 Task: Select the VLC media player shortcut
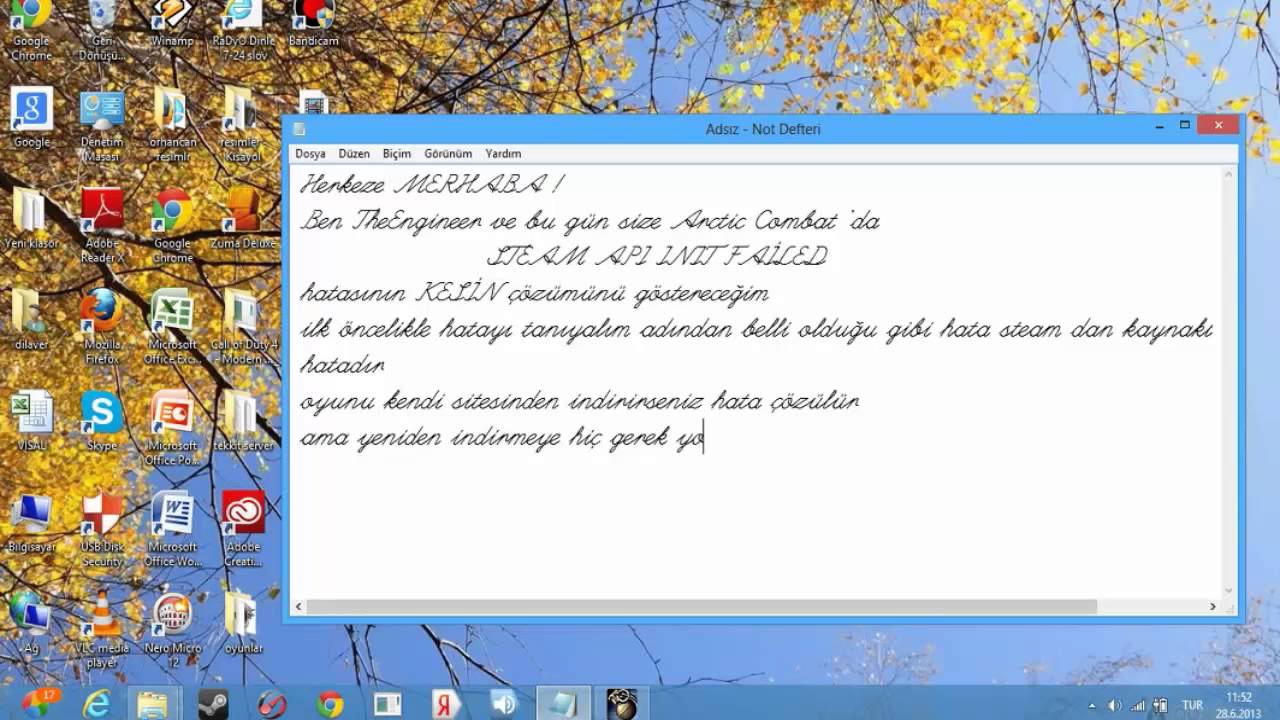point(102,630)
